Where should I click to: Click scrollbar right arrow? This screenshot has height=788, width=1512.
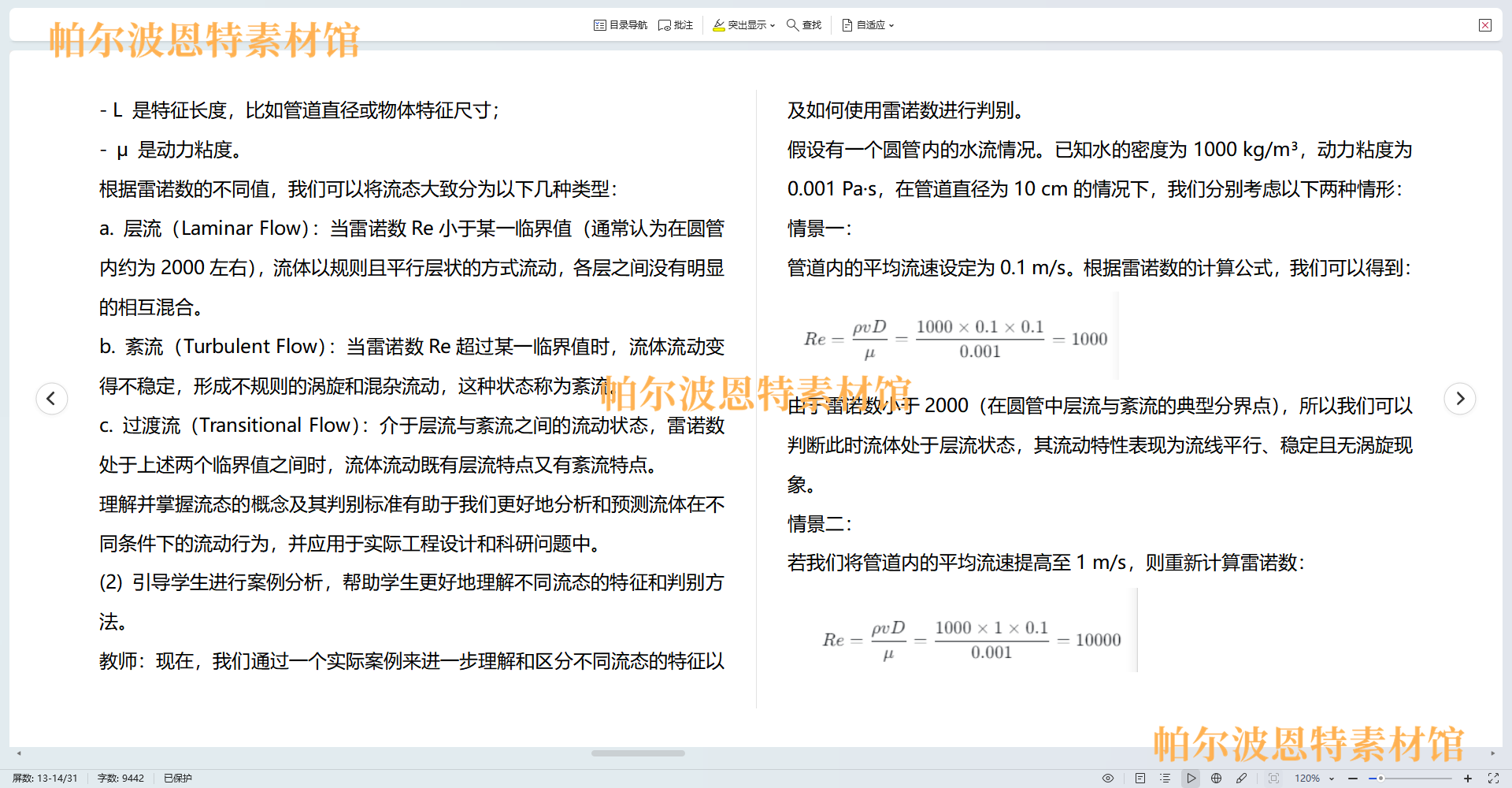(1493, 753)
